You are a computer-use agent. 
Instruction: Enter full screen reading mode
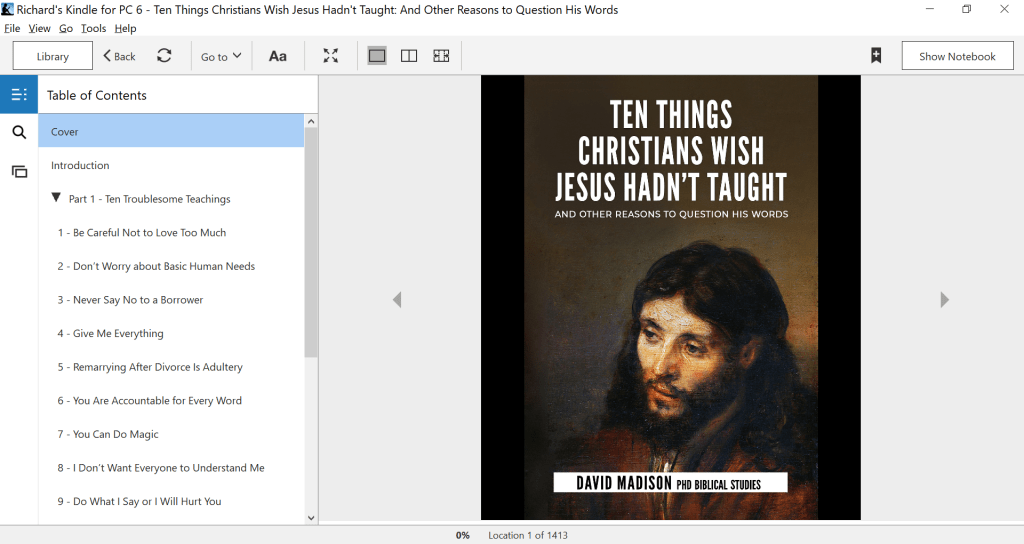(331, 56)
